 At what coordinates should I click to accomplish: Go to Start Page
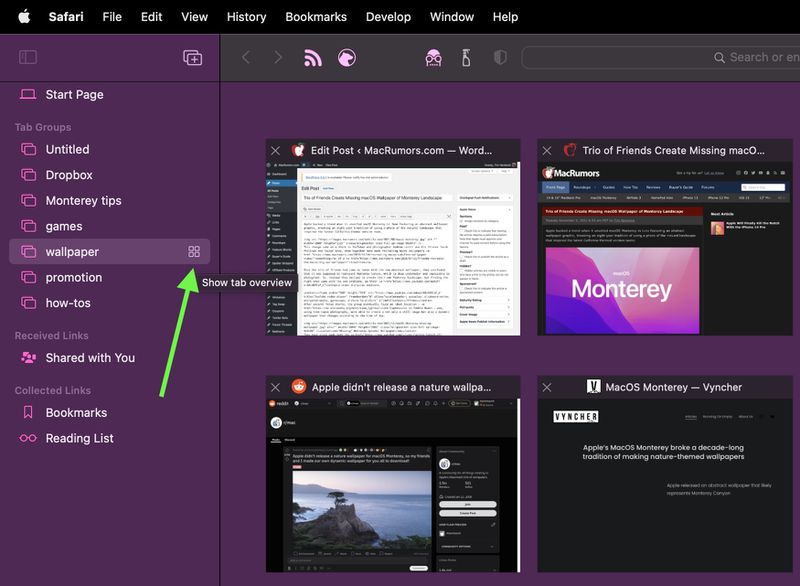click(x=74, y=94)
